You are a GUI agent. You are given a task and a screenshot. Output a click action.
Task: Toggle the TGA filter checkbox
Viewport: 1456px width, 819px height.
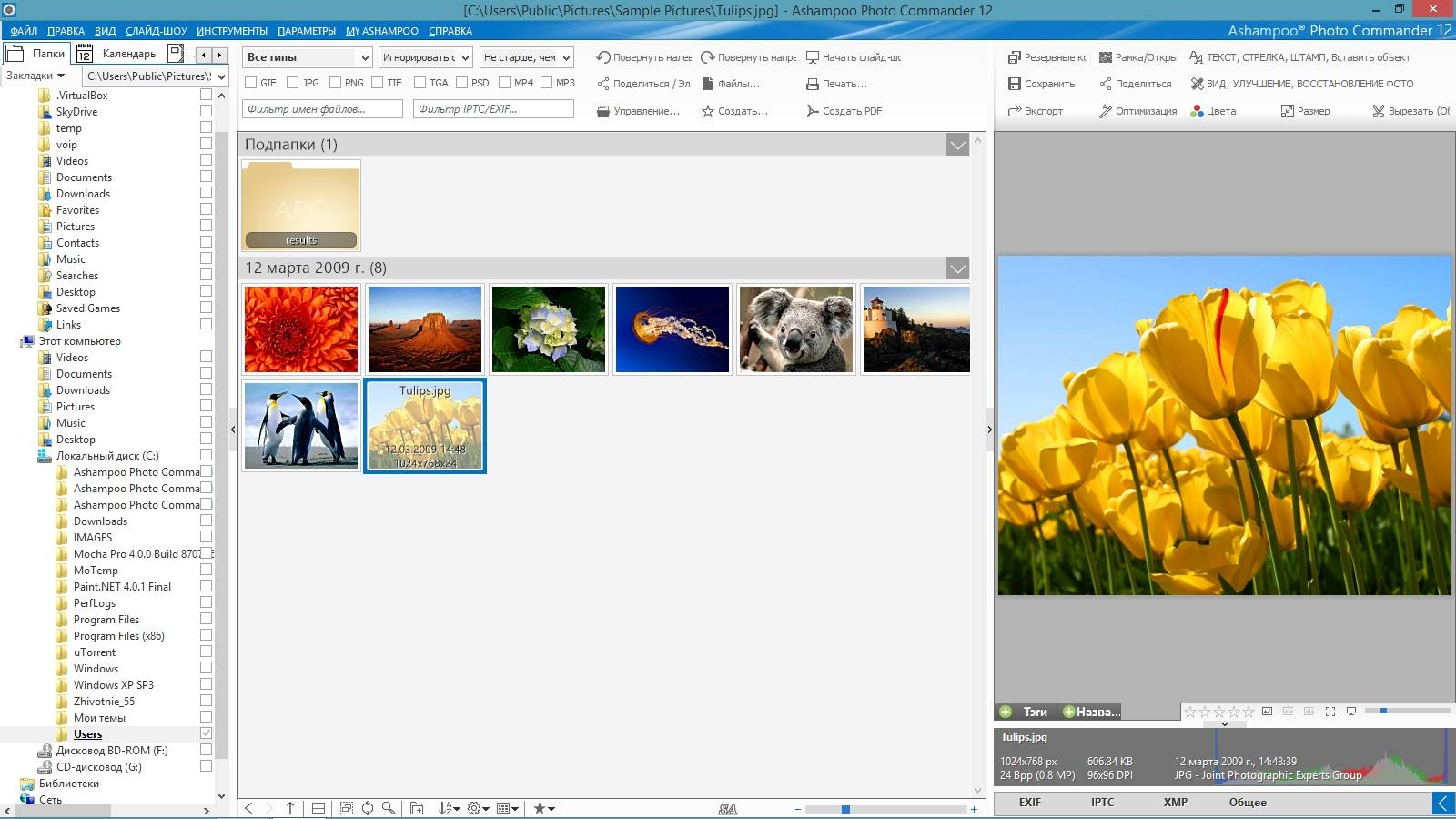click(x=420, y=83)
